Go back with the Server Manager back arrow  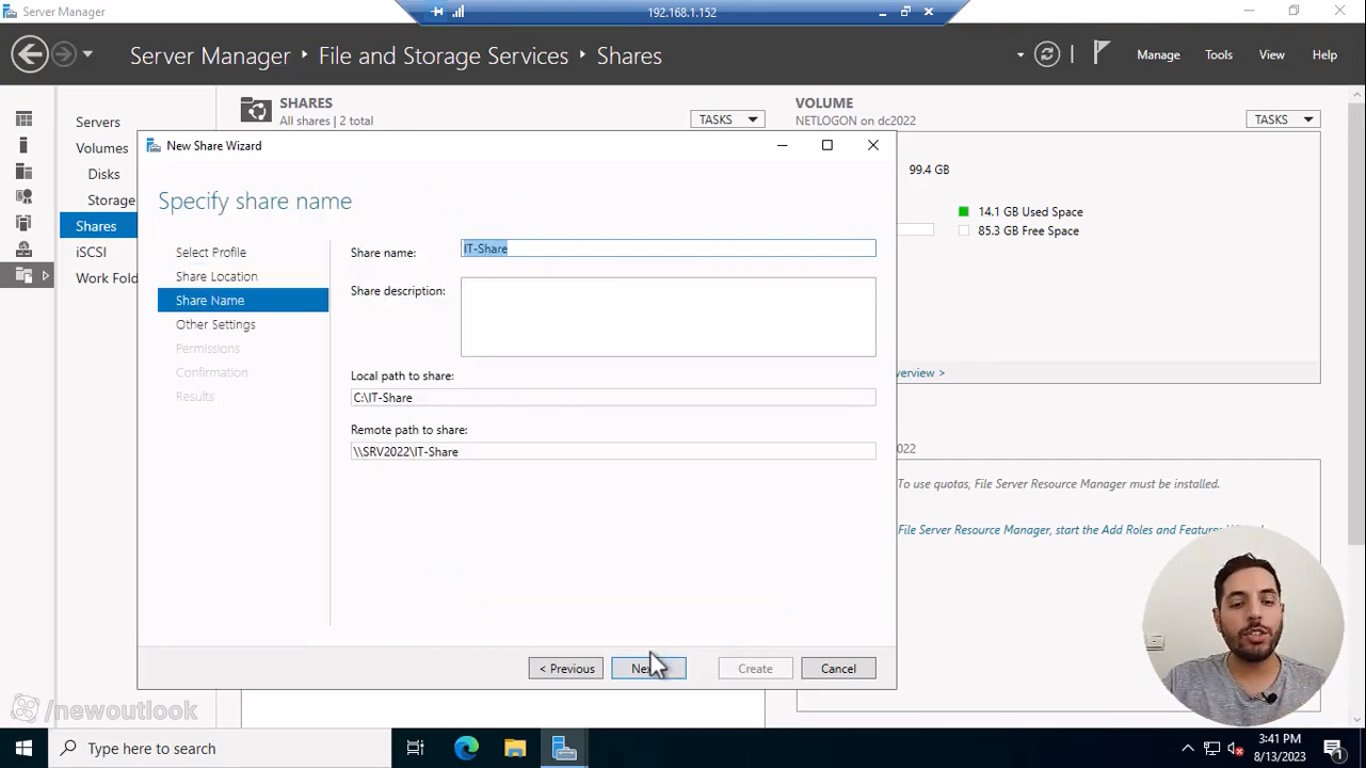(x=30, y=54)
